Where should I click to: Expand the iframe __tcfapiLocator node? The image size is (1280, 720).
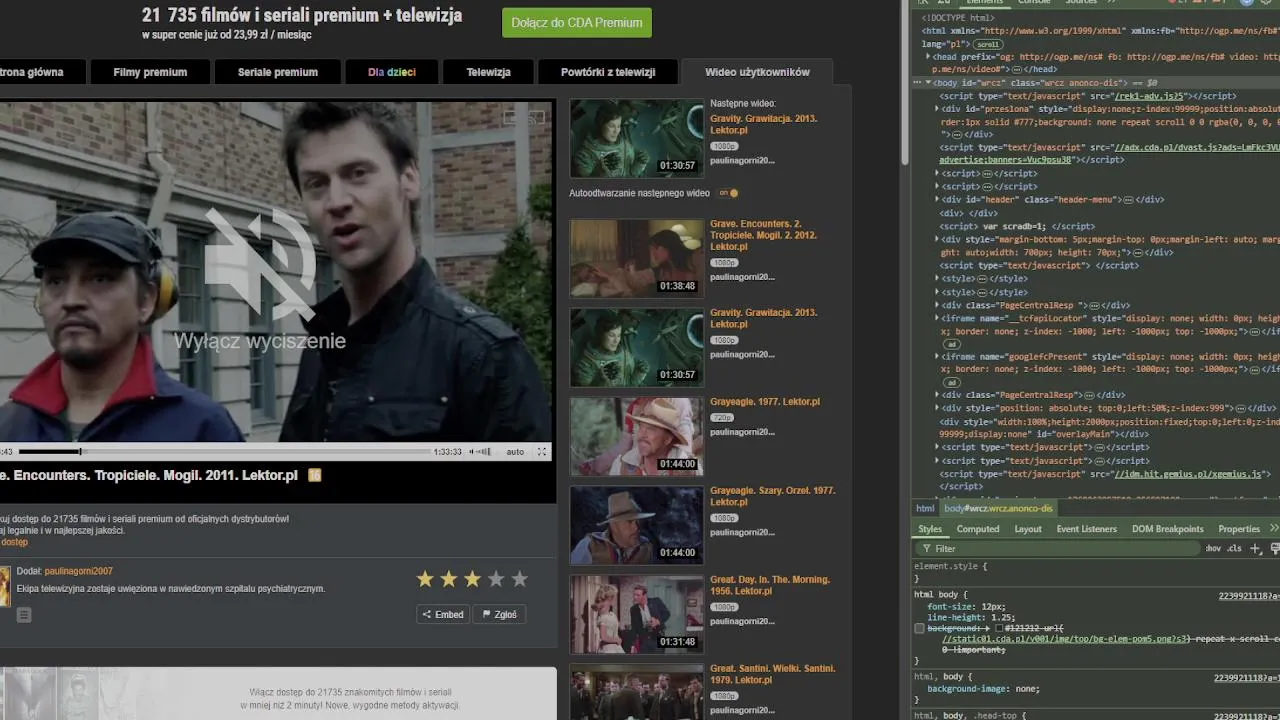937,318
